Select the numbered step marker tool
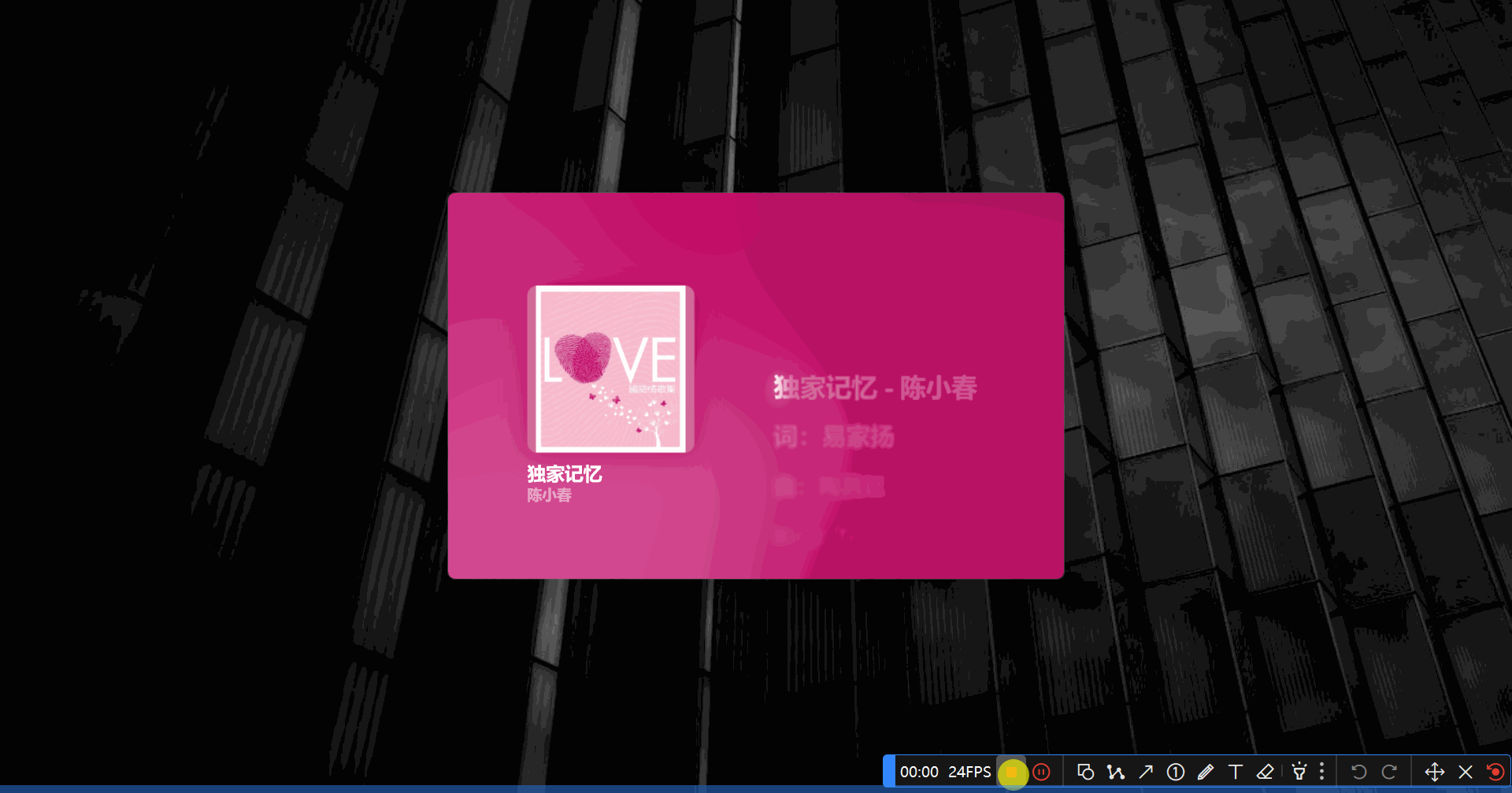 click(x=1176, y=772)
